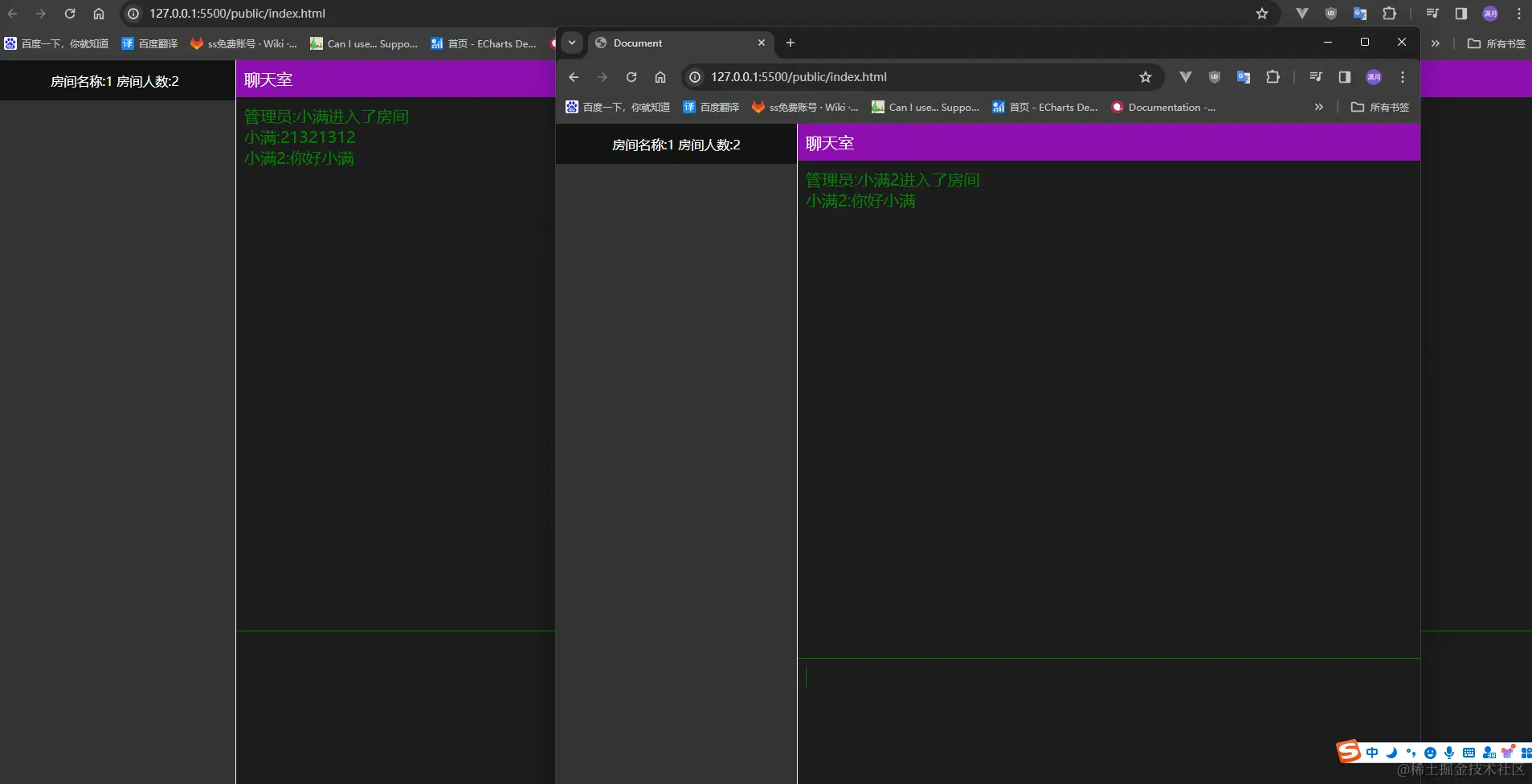Reload the page in the background Chrome window
The image size is (1532, 784).
pos(70,14)
